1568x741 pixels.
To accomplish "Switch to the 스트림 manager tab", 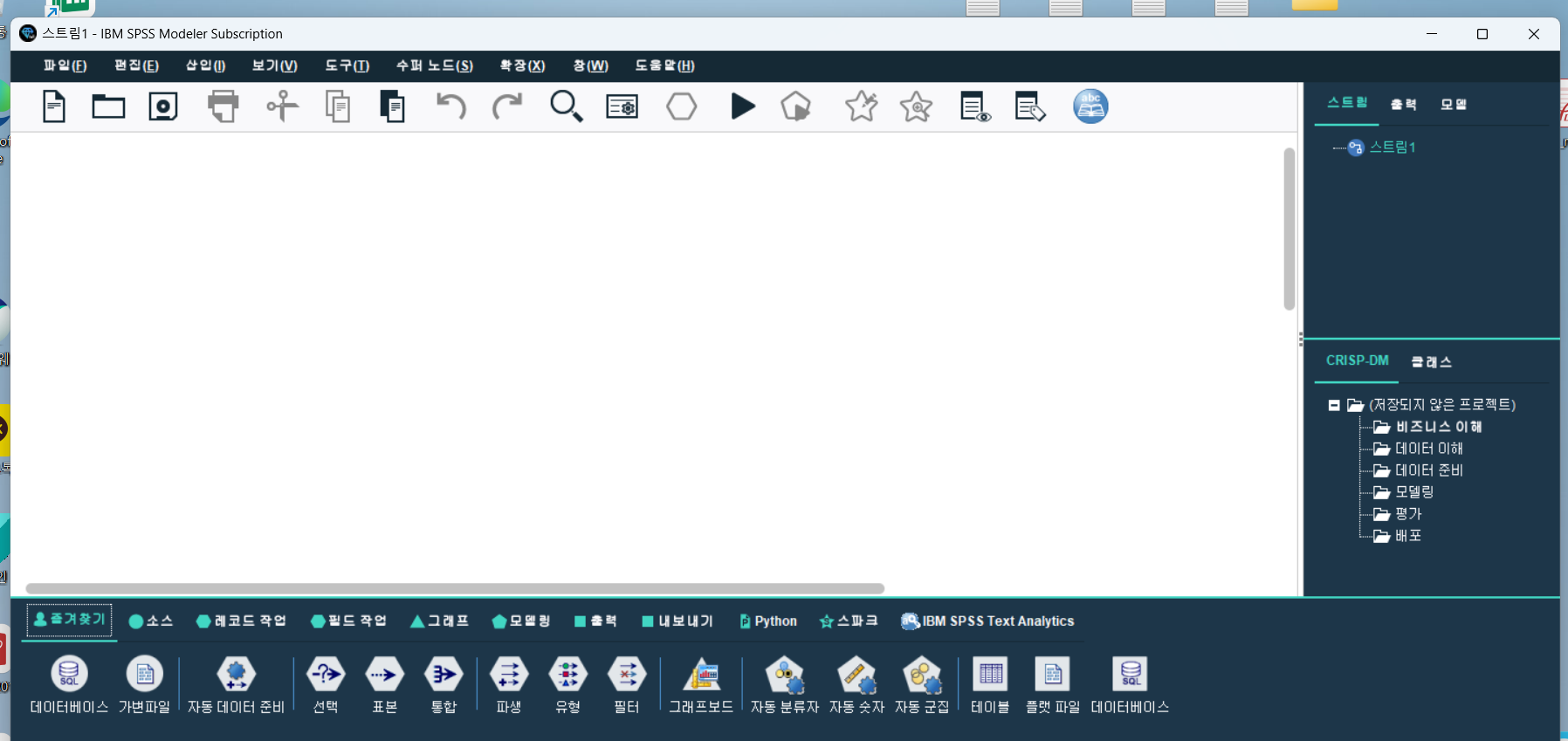I will pos(1347,103).
